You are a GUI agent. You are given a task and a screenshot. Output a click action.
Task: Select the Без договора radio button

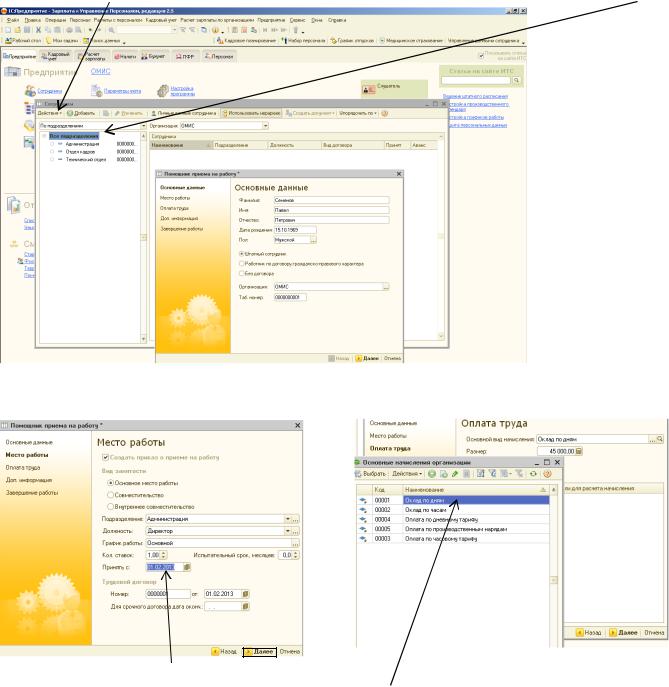point(241,273)
